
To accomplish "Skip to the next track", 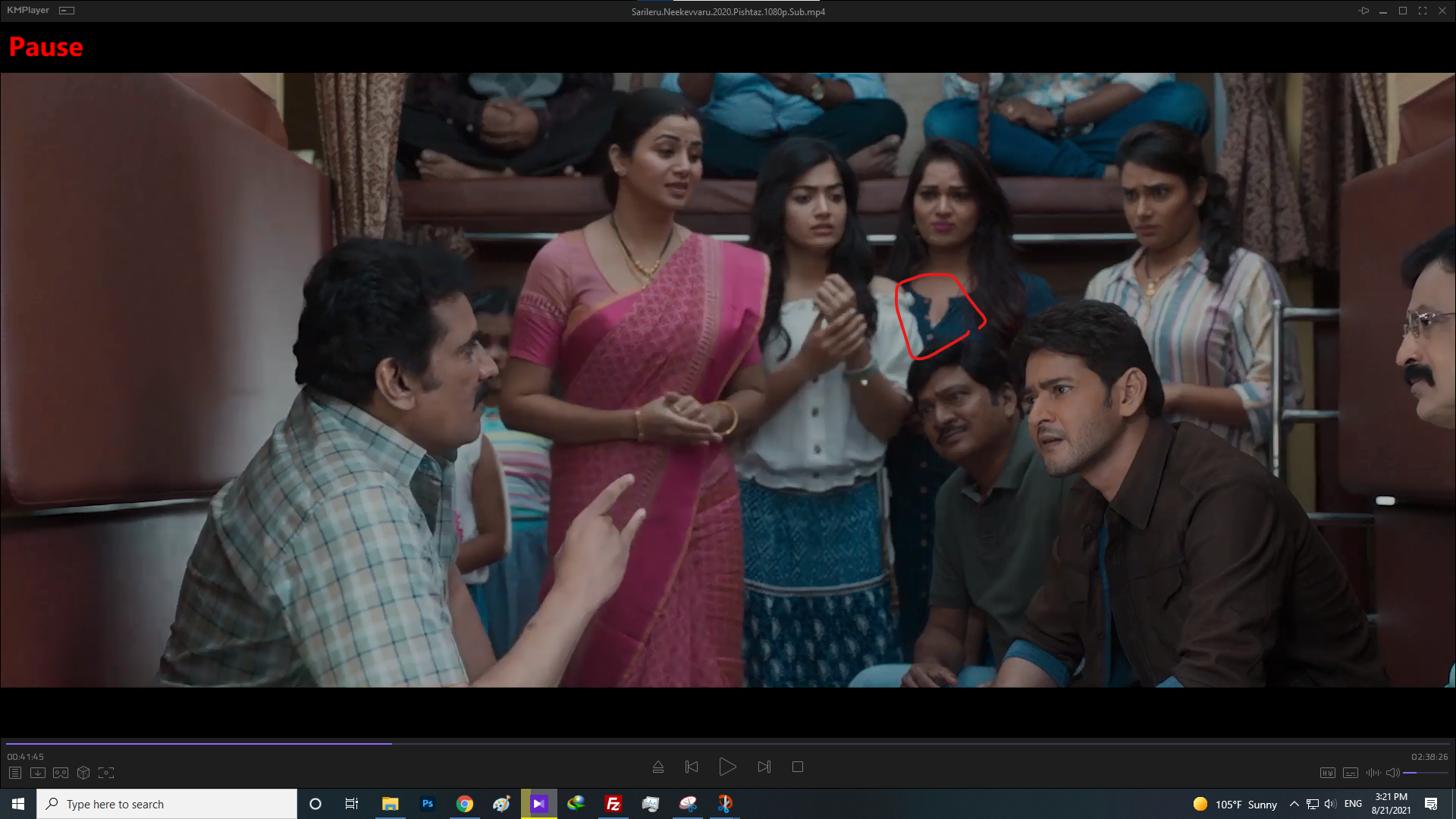I will pyautogui.click(x=764, y=767).
